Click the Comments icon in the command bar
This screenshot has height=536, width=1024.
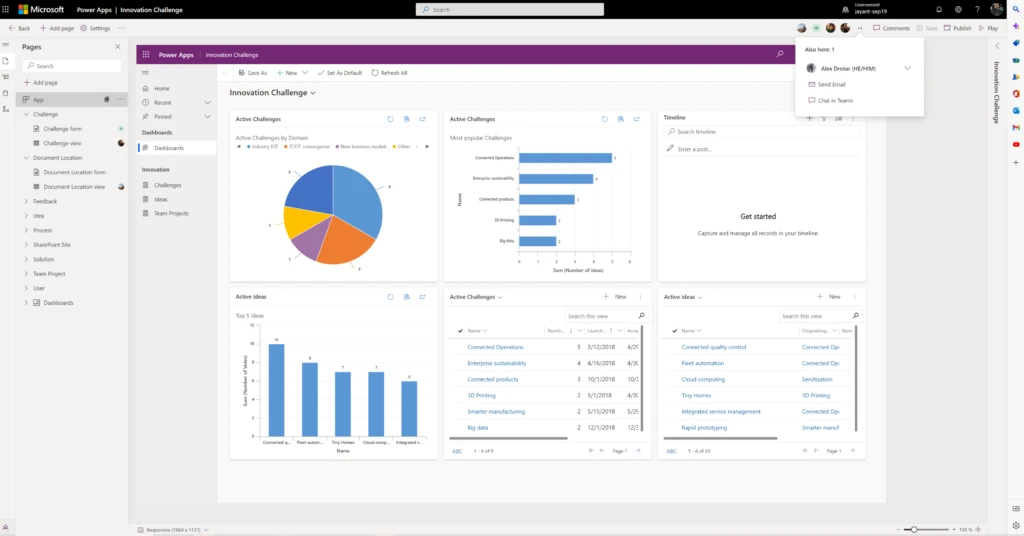(877, 28)
